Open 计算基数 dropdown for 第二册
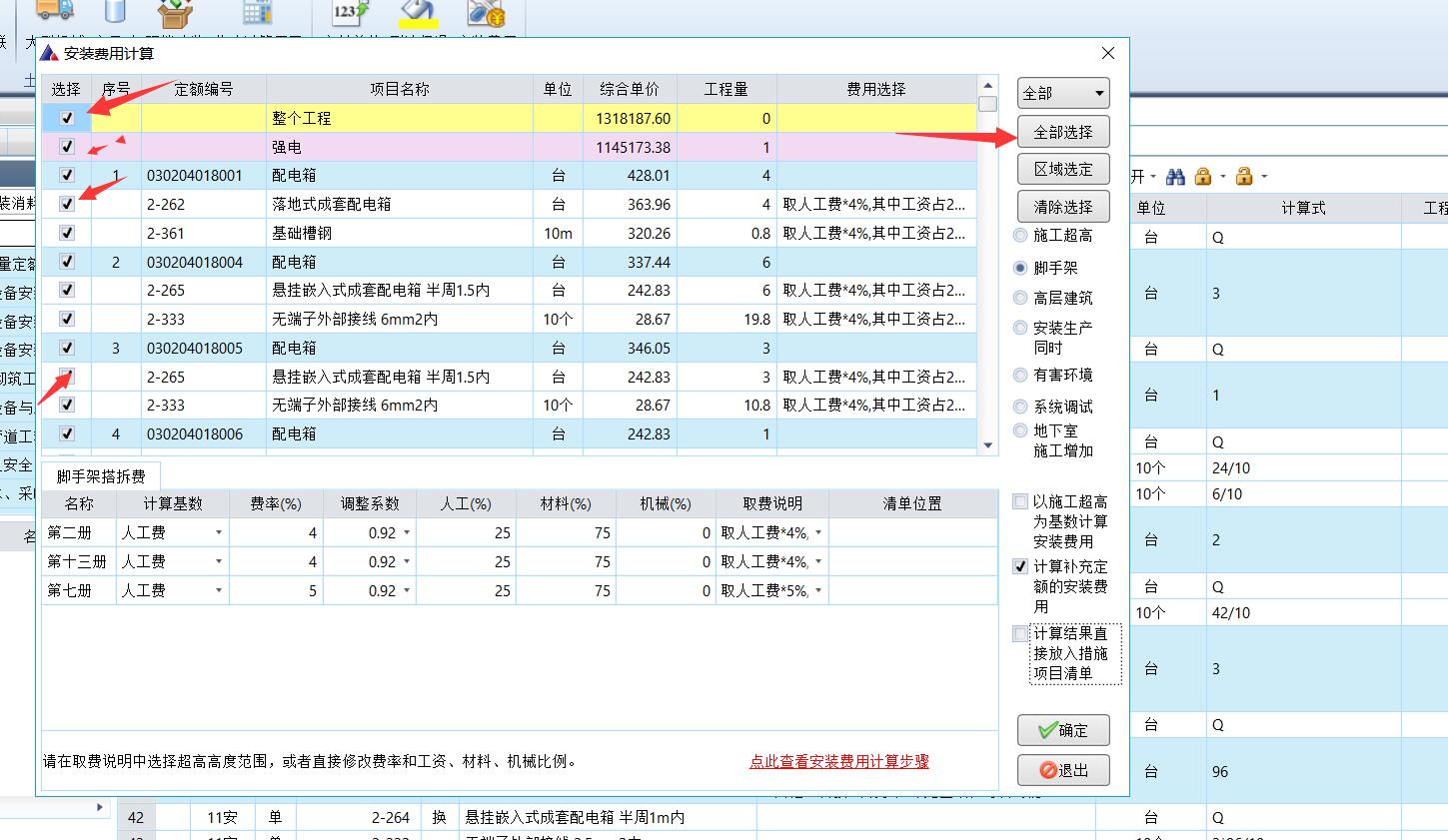1448x840 pixels. 219,533
